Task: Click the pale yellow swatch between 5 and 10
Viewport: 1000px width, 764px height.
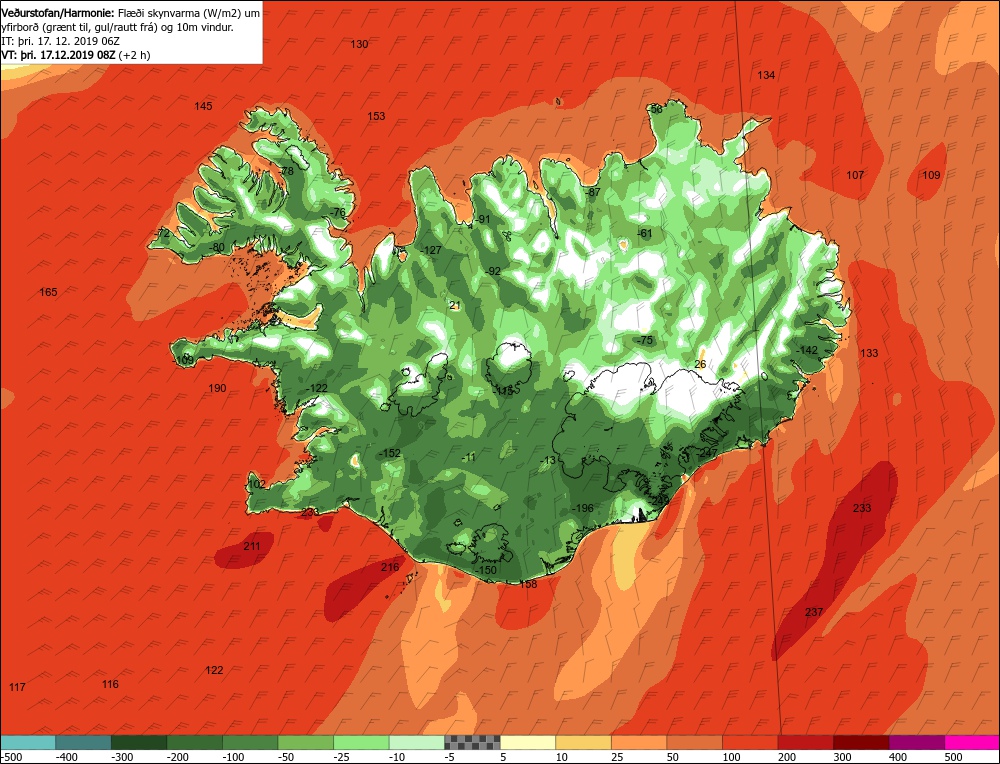Action: tap(527, 742)
